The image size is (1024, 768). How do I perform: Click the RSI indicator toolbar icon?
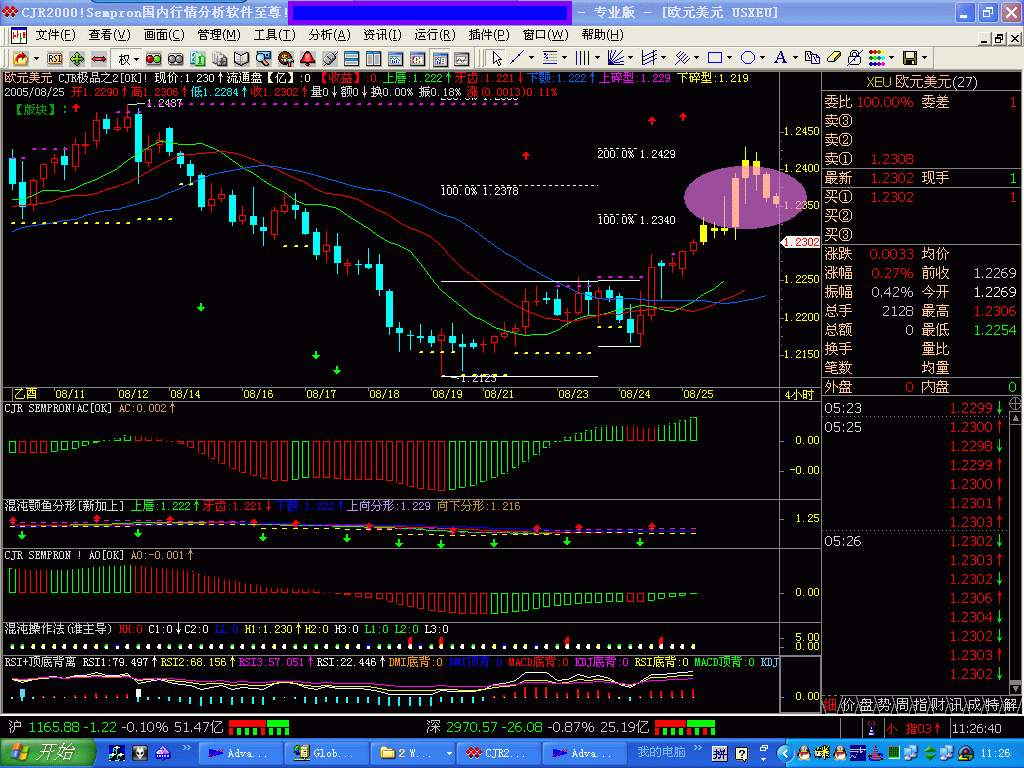[x=55, y=59]
